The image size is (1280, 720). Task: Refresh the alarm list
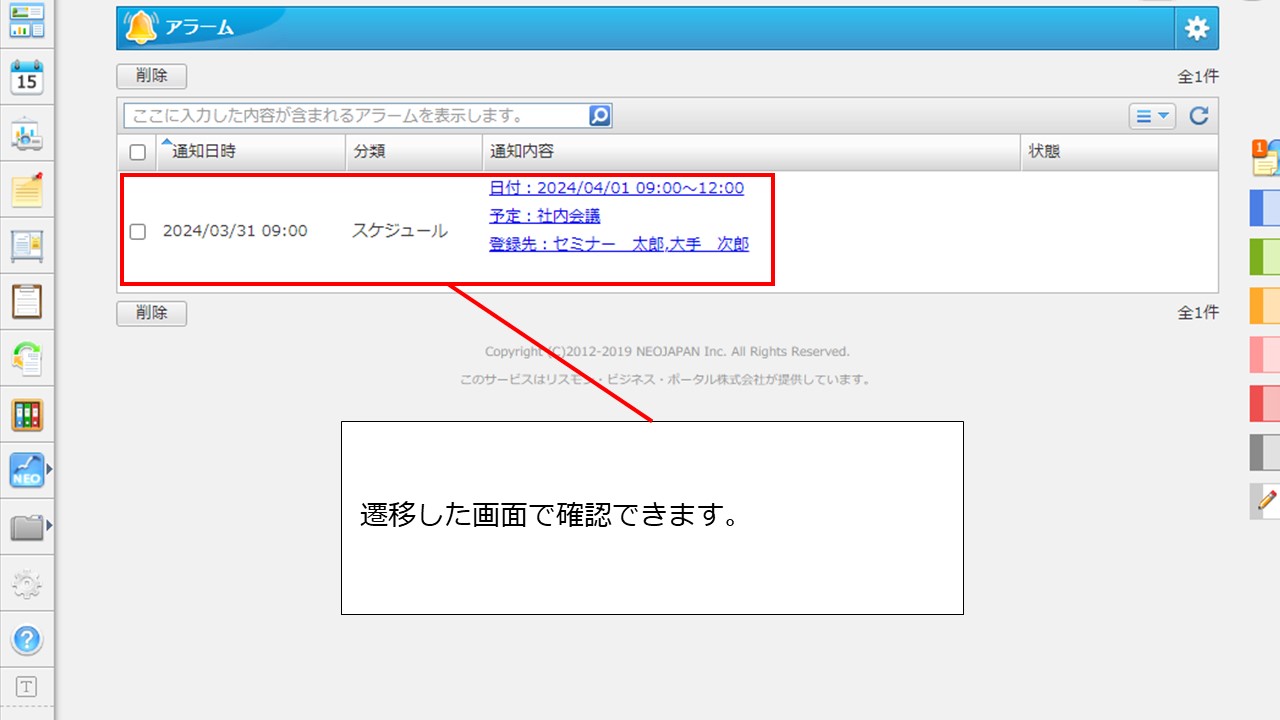pos(1199,116)
